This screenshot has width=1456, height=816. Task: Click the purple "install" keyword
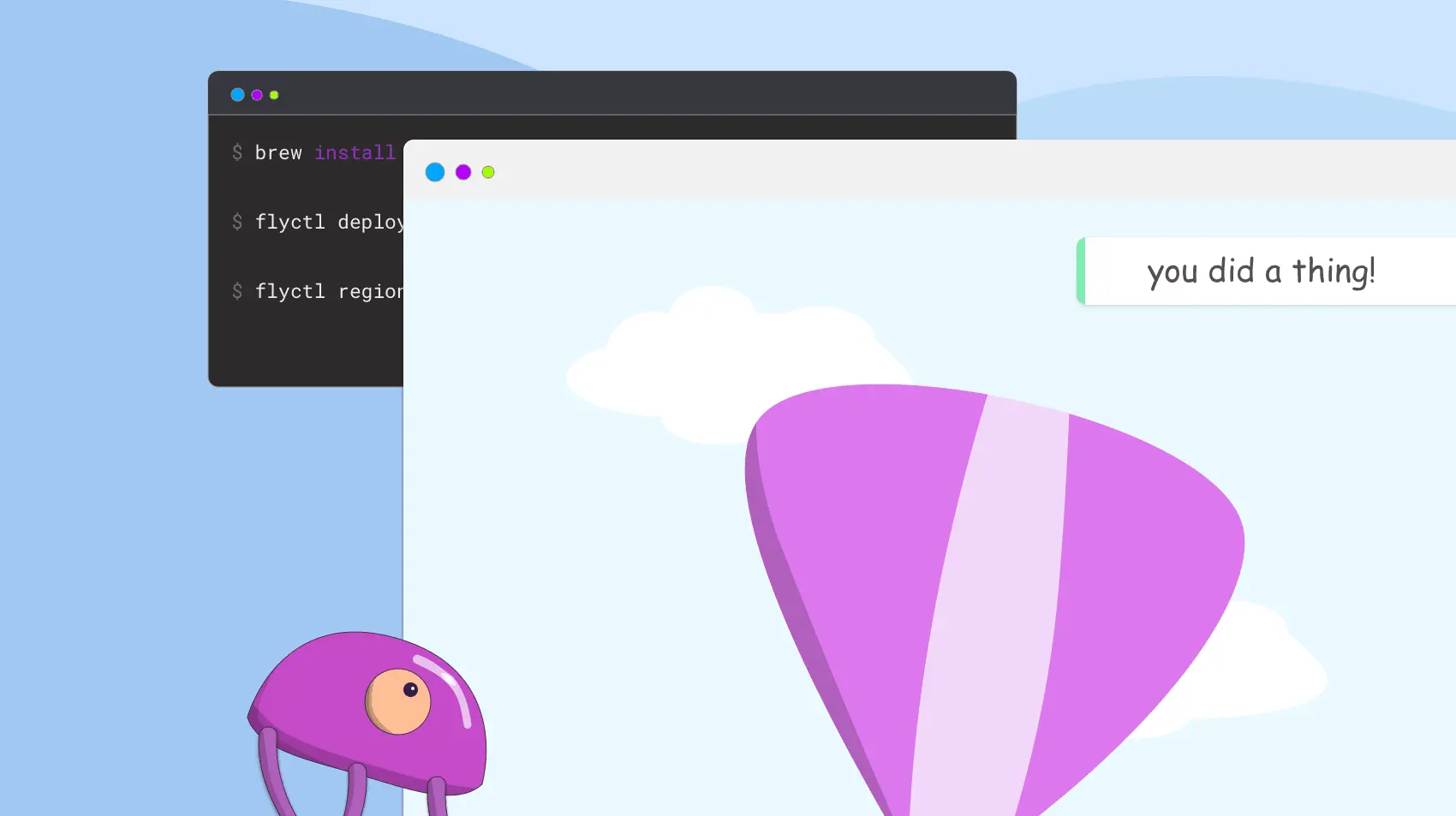(355, 153)
